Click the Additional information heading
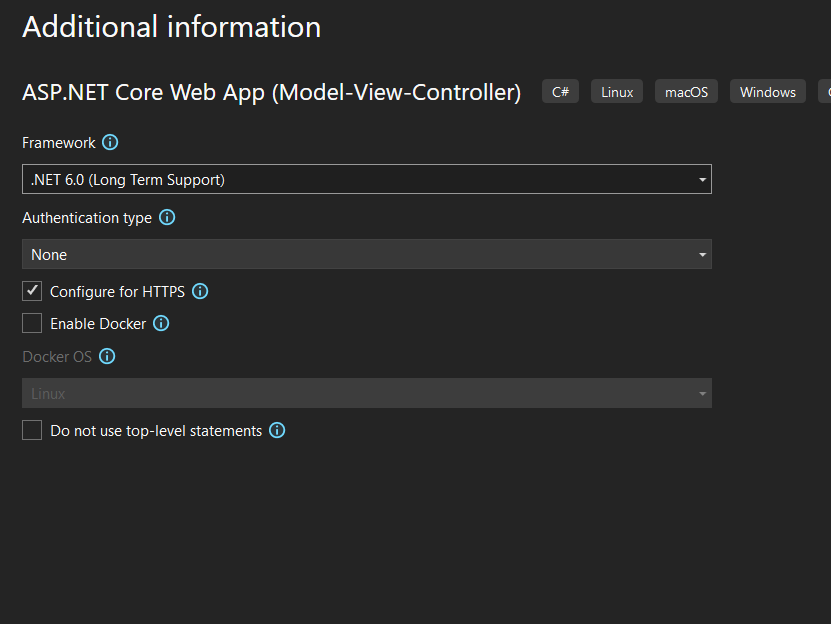831x624 pixels. tap(172, 27)
